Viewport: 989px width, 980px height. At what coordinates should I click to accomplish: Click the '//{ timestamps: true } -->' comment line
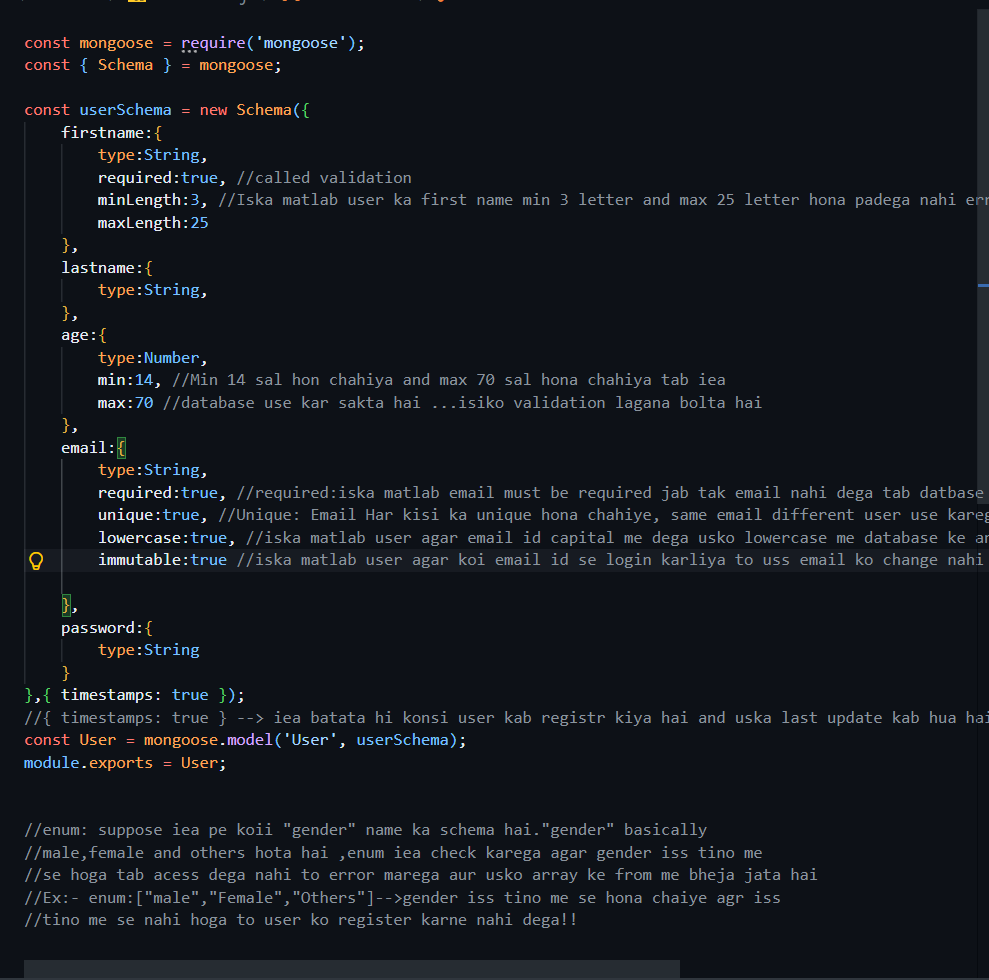[506, 718]
